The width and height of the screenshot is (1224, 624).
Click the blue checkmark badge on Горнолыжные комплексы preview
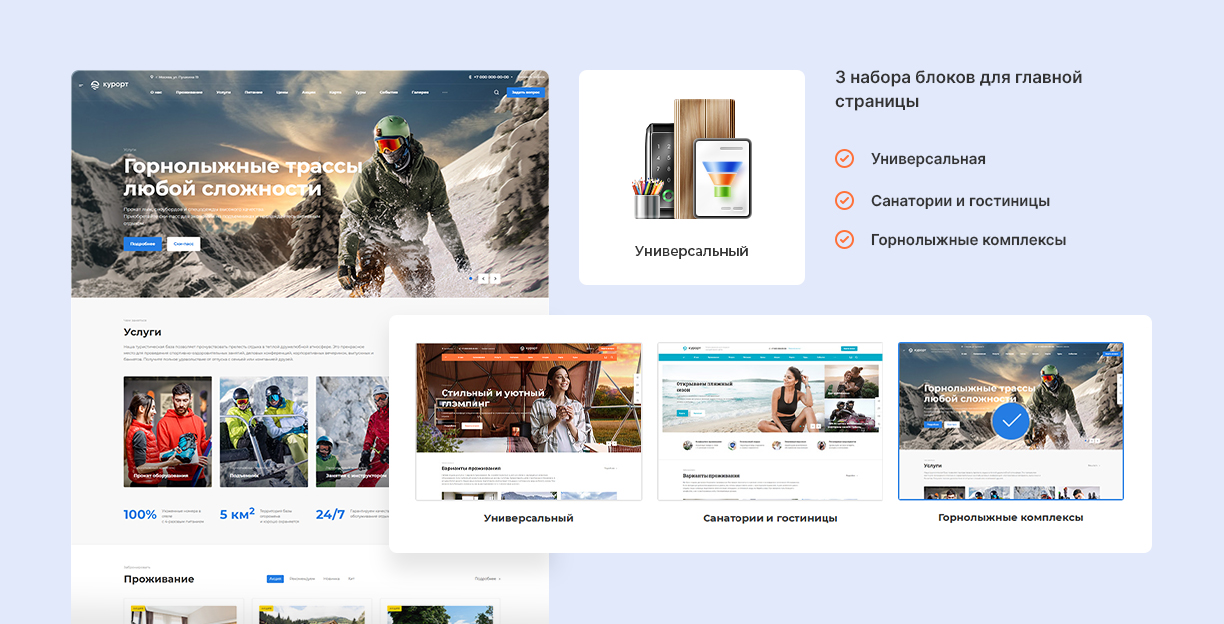click(1011, 422)
